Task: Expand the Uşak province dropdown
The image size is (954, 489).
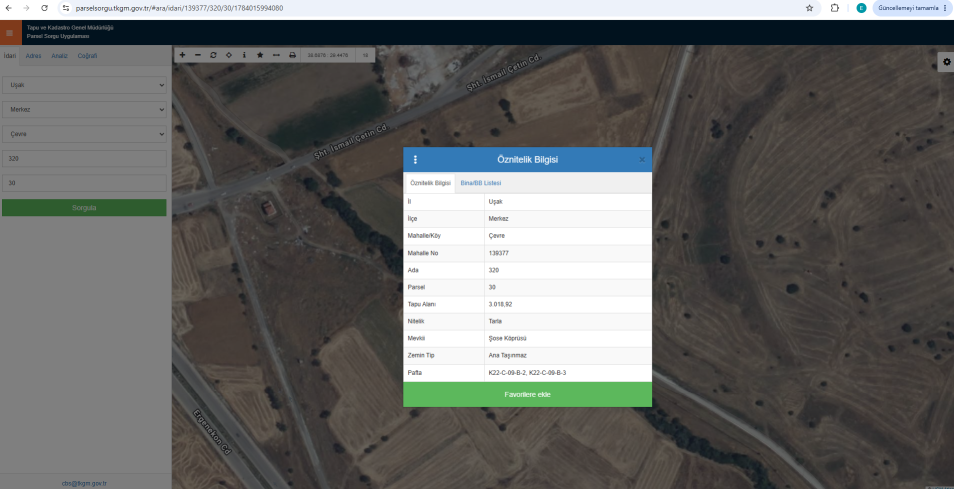Action: coord(84,85)
